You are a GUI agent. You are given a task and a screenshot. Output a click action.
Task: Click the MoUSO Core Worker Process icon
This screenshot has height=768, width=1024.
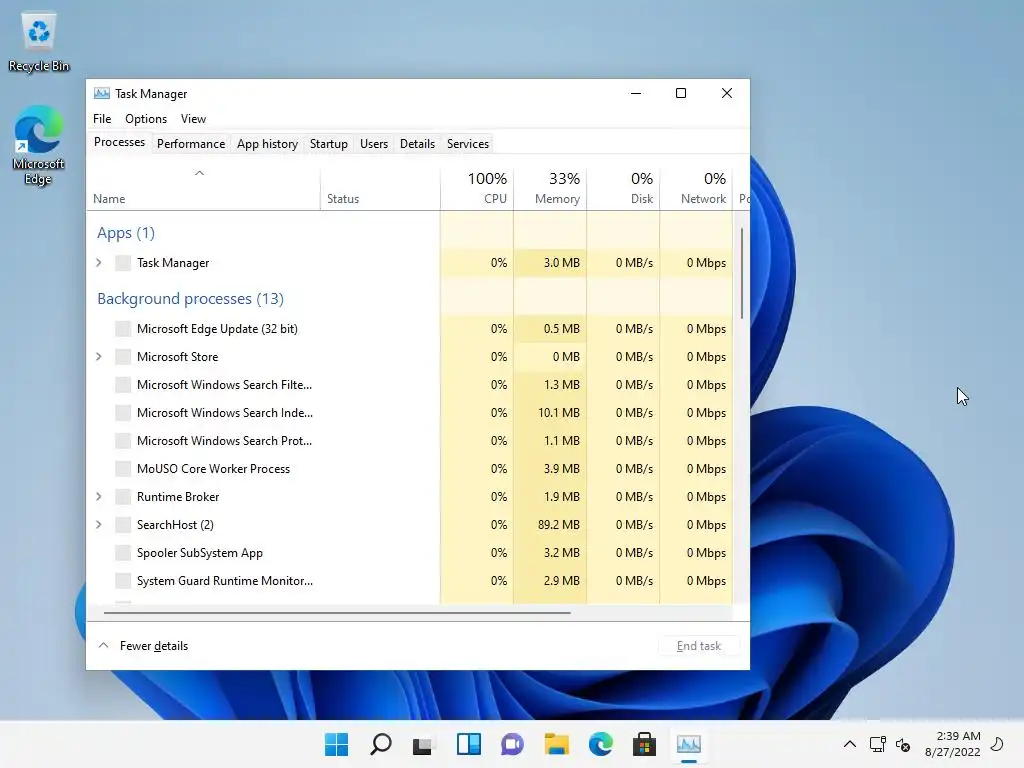click(x=123, y=469)
